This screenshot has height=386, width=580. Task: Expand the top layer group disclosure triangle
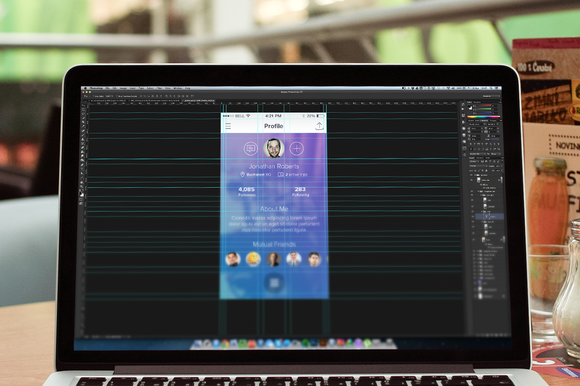click(x=476, y=175)
